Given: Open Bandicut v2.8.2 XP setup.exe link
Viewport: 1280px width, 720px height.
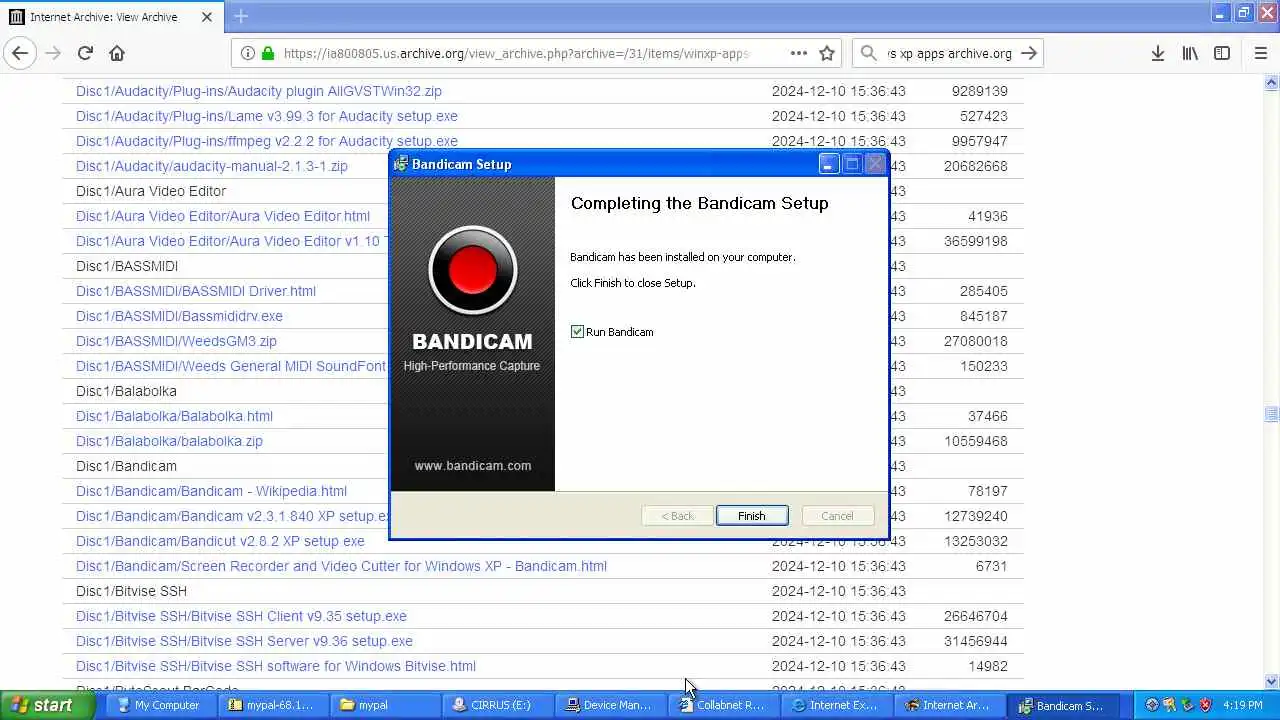Looking at the screenshot, I should (x=220, y=541).
